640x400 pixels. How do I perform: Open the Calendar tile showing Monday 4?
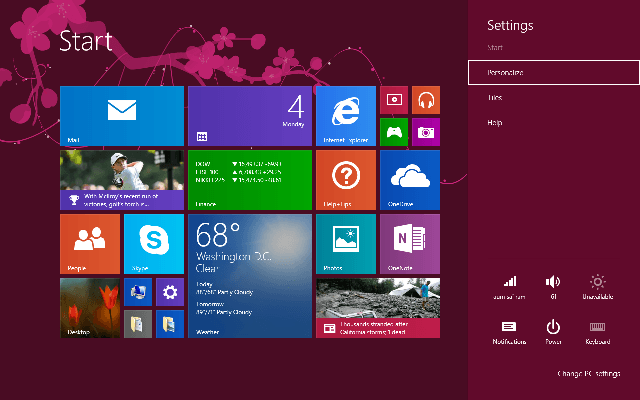pos(250,116)
